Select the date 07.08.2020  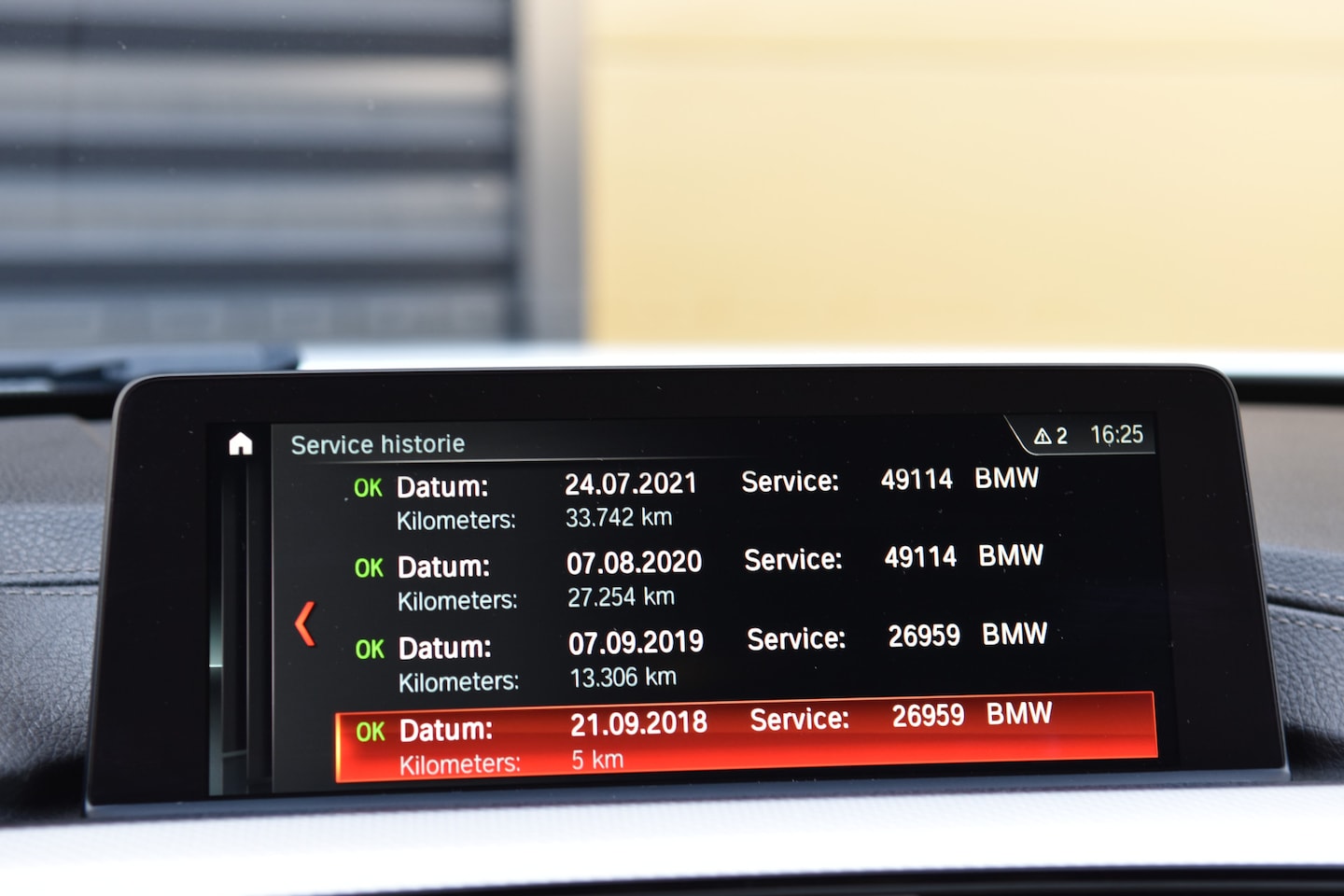click(x=634, y=562)
